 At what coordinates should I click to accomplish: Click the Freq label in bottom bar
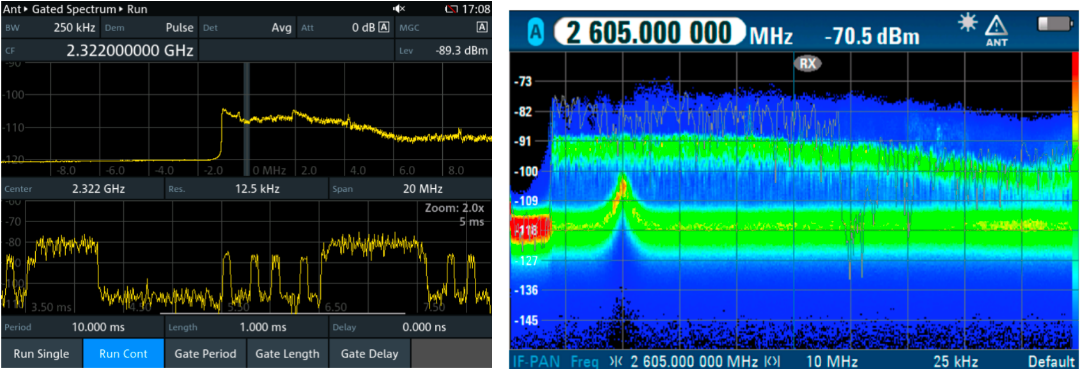tap(584, 362)
